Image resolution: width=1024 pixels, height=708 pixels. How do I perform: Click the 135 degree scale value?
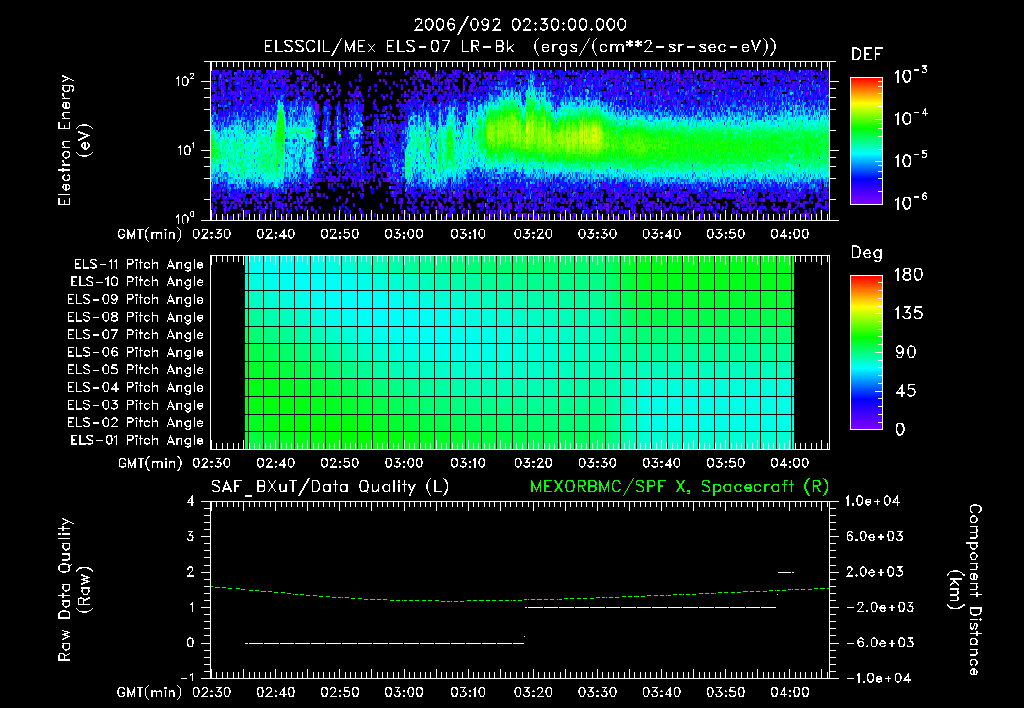pyautogui.click(x=908, y=313)
